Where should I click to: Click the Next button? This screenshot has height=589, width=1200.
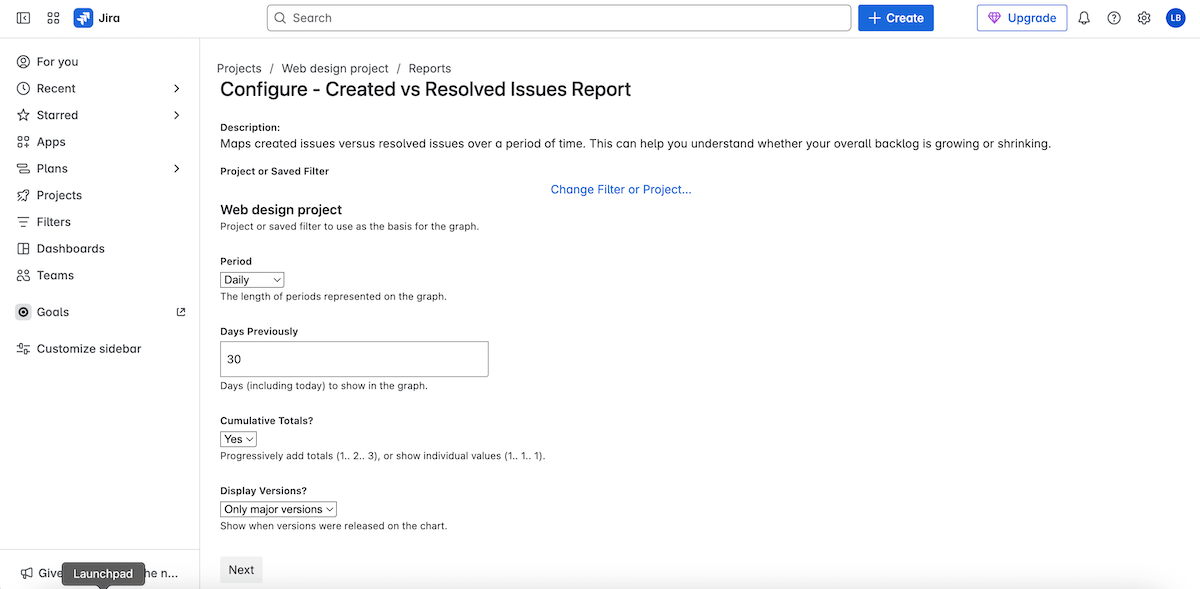(241, 570)
